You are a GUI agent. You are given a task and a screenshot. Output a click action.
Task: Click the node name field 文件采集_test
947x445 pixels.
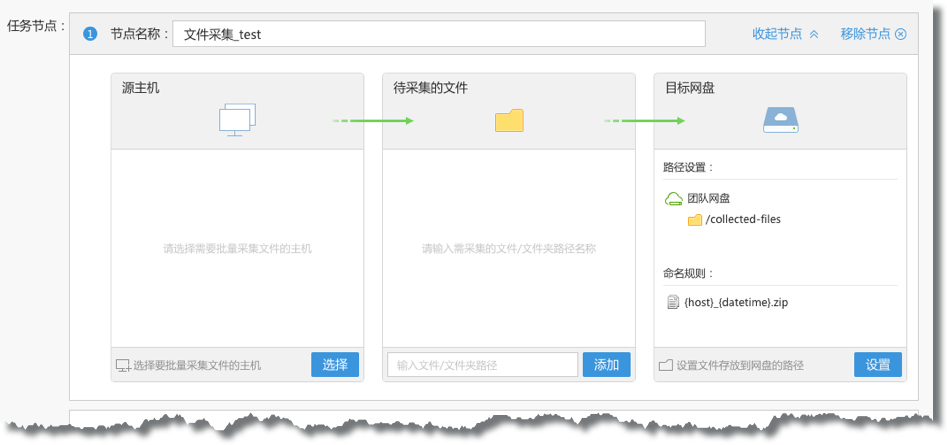[x=438, y=34]
